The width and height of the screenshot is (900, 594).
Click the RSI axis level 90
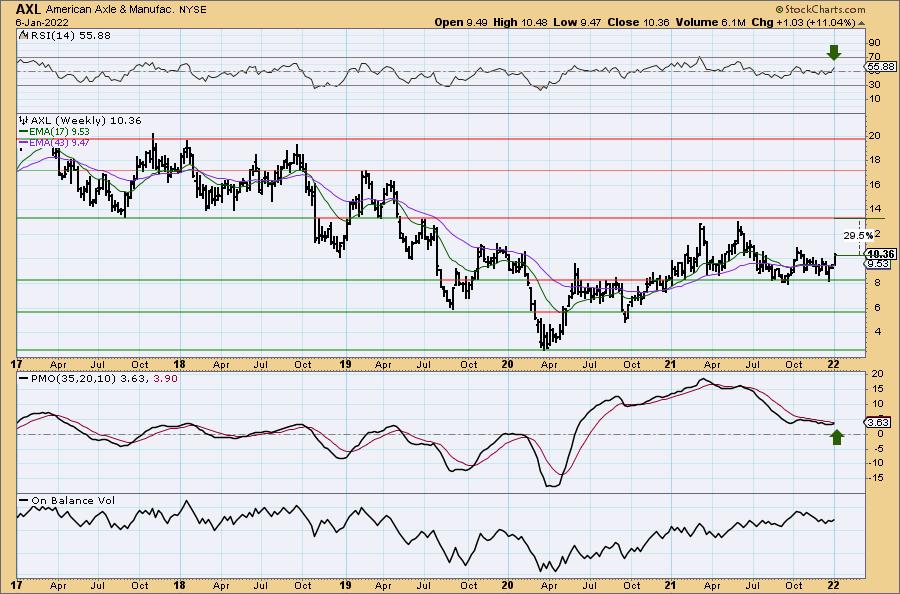pyautogui.click(x=874, y=43)
